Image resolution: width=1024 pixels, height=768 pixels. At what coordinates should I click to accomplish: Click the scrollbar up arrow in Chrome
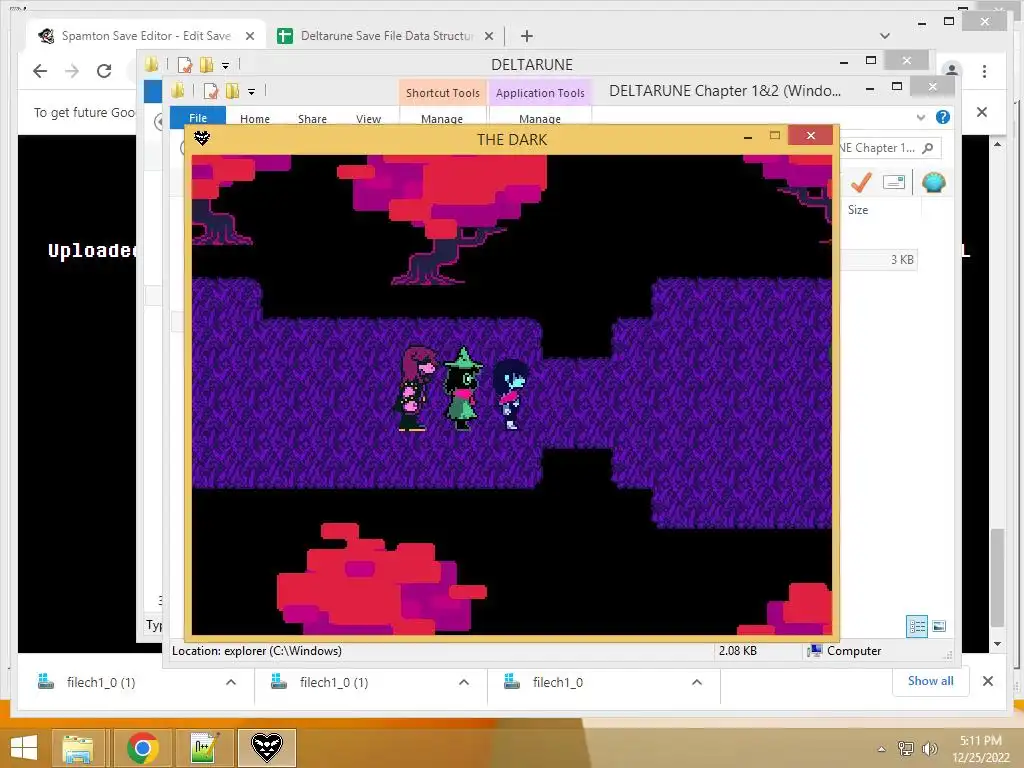997,144
